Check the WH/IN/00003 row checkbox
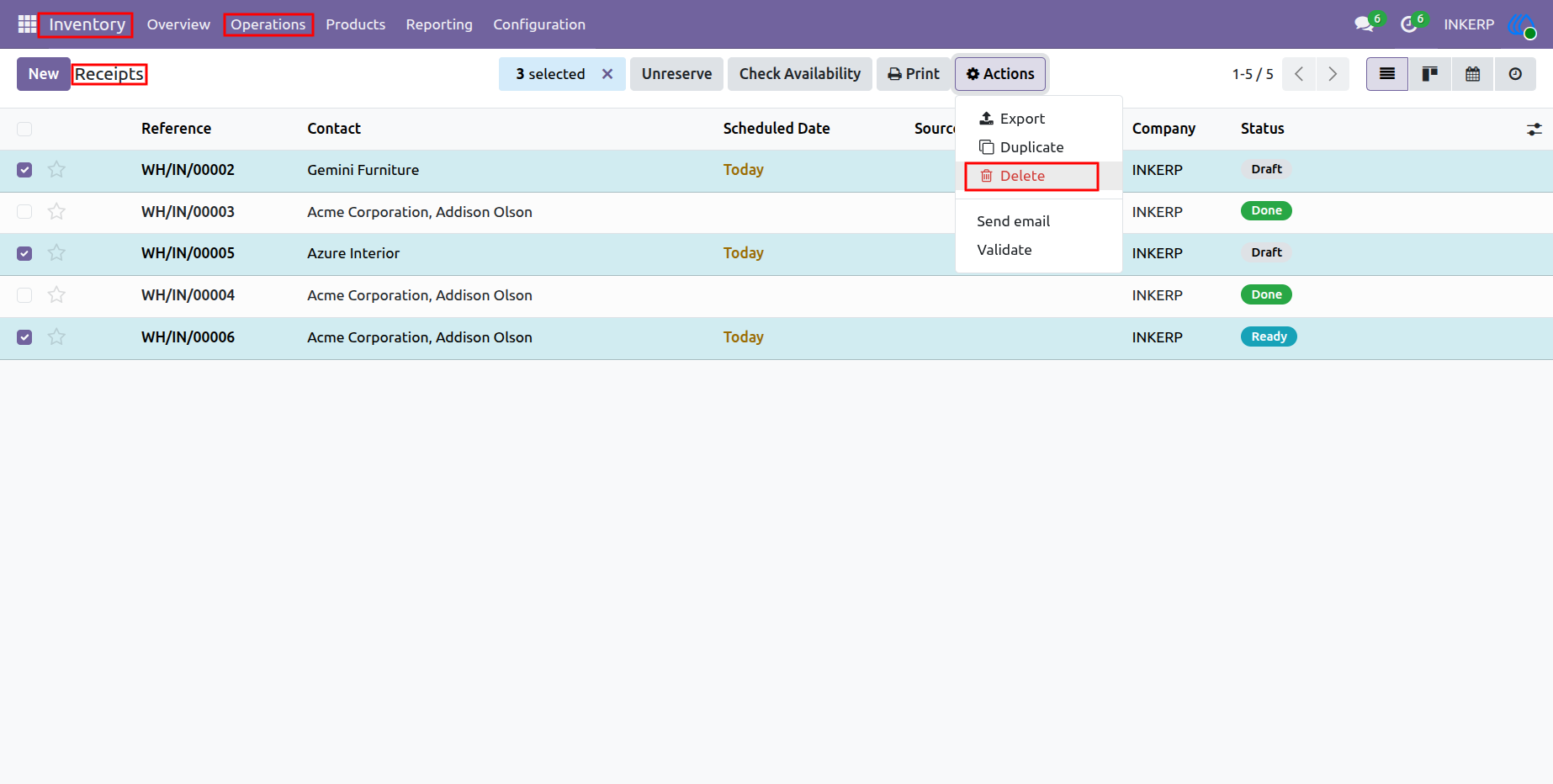This screenshot has width=1553, height=784. tap(24, 212)
